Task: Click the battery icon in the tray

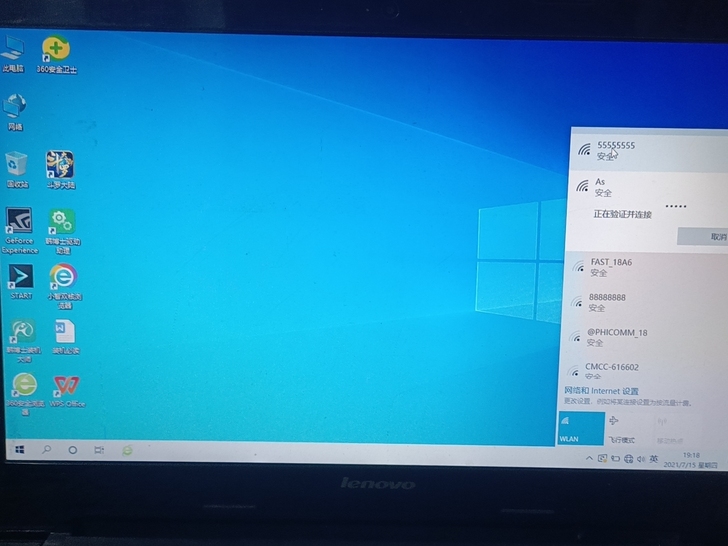Action: pos(615,459)
